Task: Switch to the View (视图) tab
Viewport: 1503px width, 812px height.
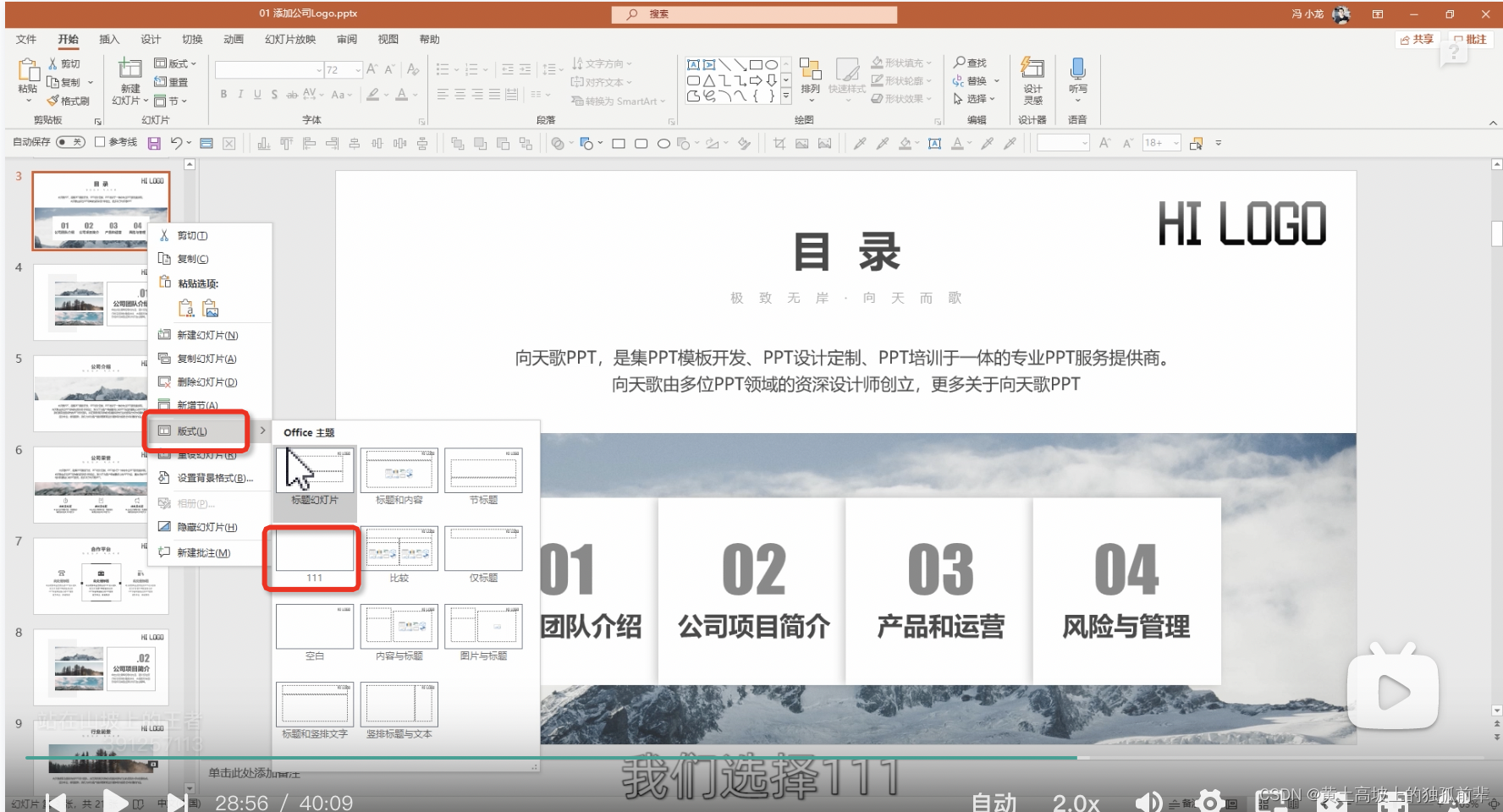Action: [388, 39]
